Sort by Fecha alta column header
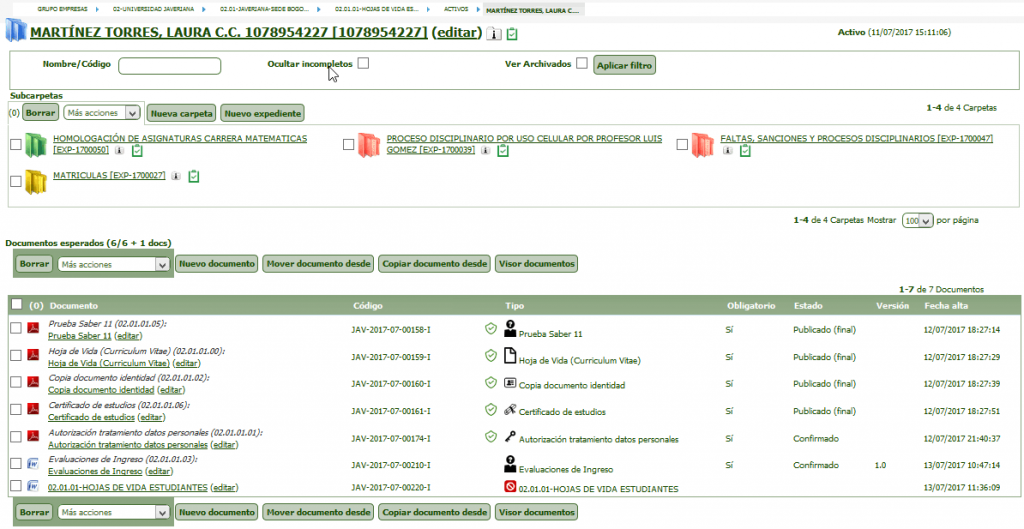 coord(946,306)
